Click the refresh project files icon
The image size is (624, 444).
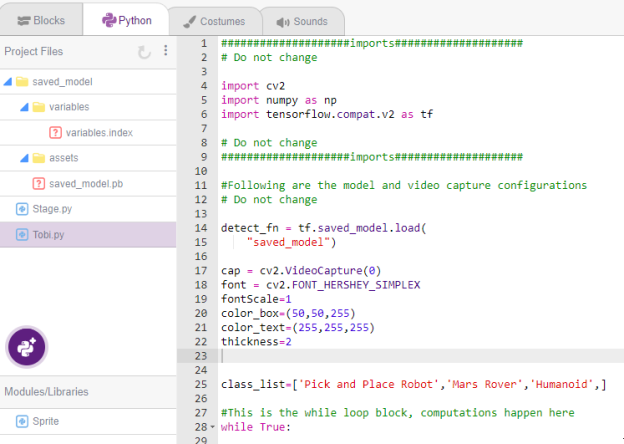pos(145,51)
